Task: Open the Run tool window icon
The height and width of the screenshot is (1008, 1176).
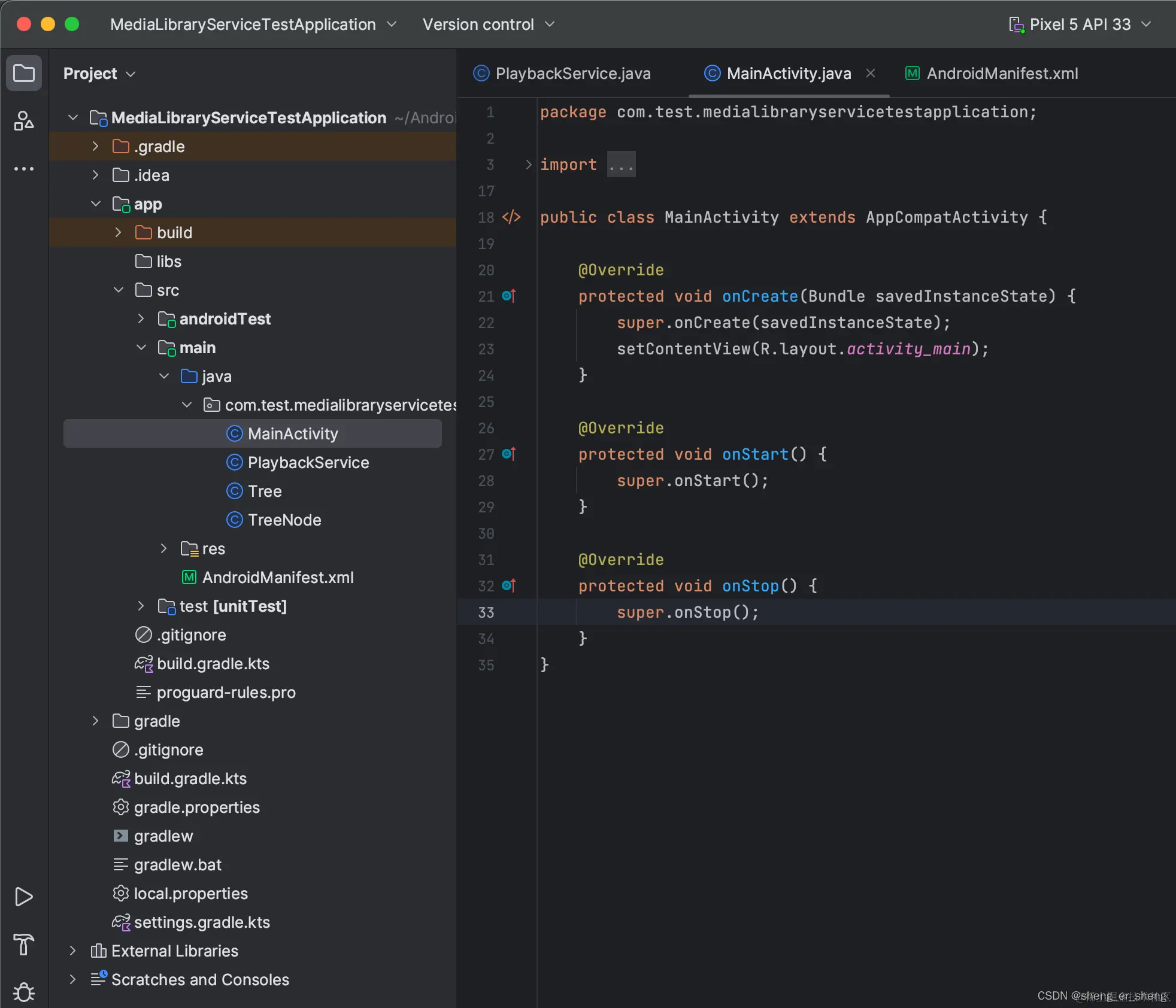Action: click(24, 897)
